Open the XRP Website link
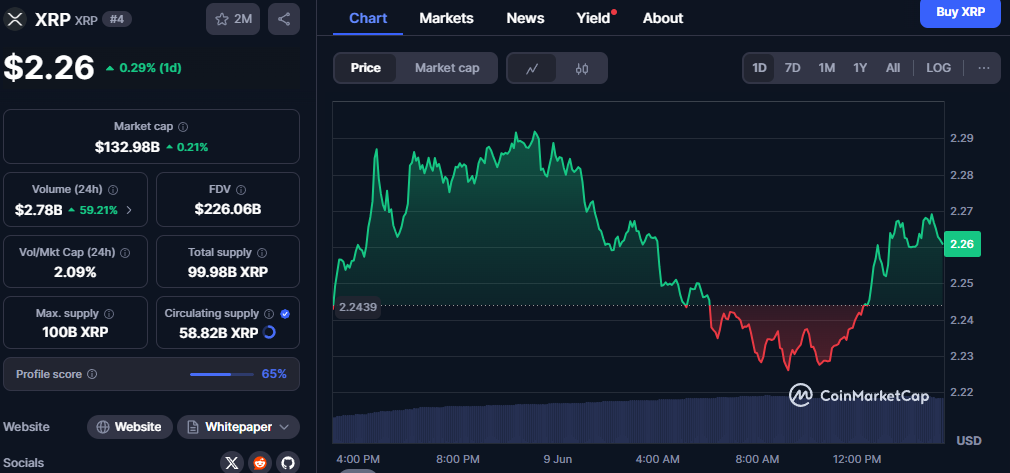This screenshot has width=1010, height=473. pyautogui.click(x=130, y=427)
